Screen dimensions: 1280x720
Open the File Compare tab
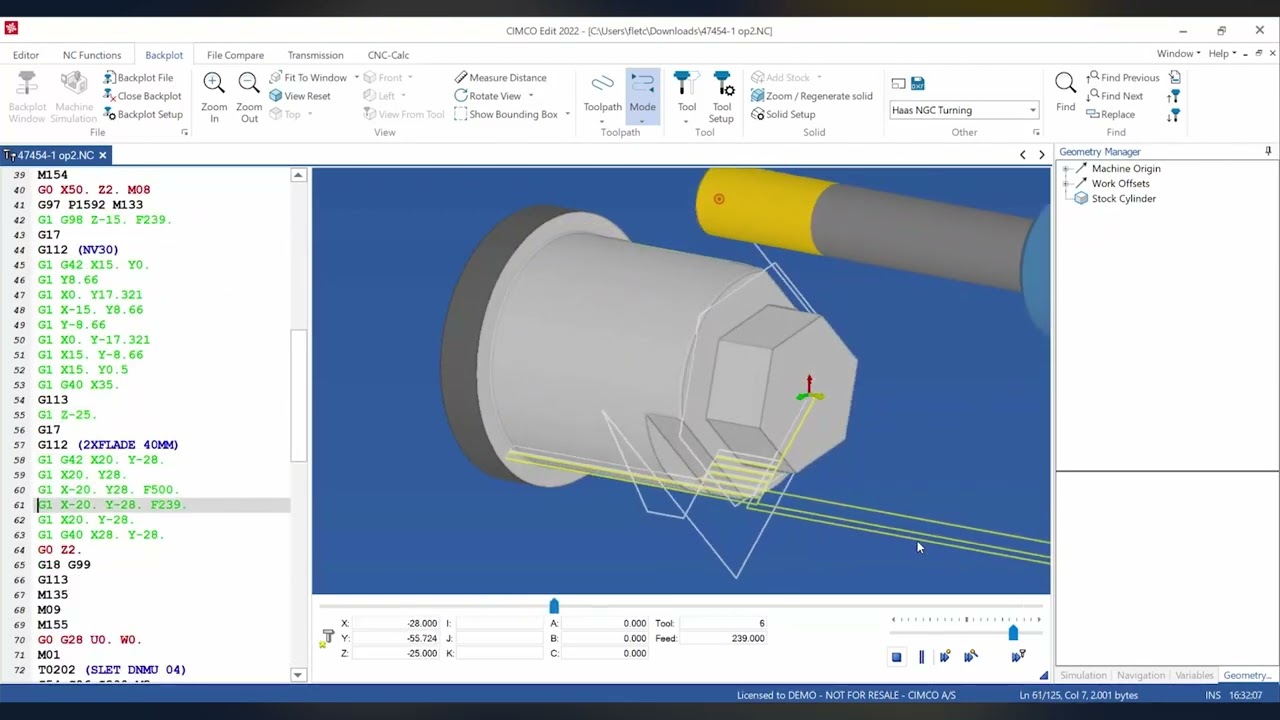pyautogui.click(x=235, y=55)
